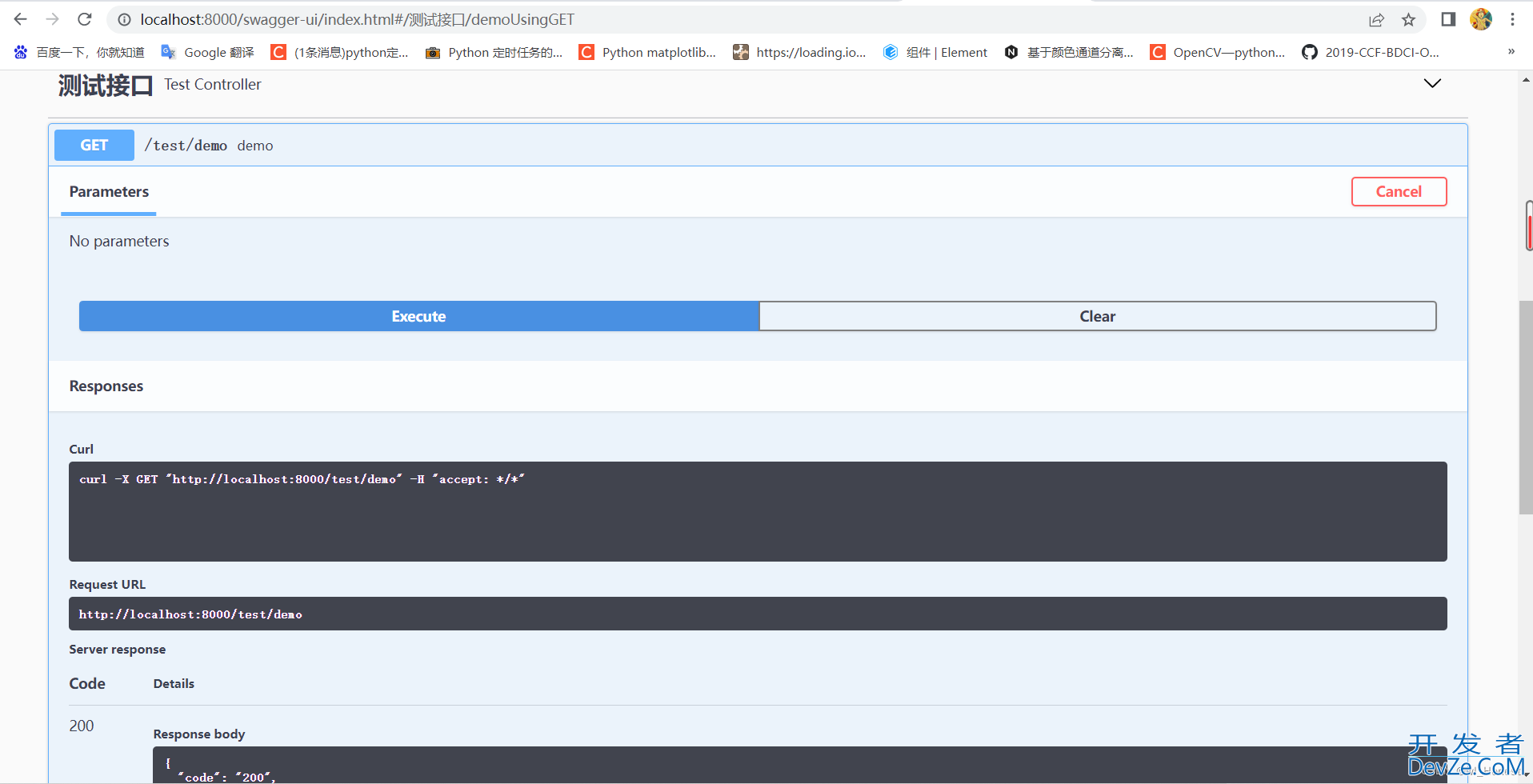Click the 200 response code
1533x784 pixels.
[82, 726]
